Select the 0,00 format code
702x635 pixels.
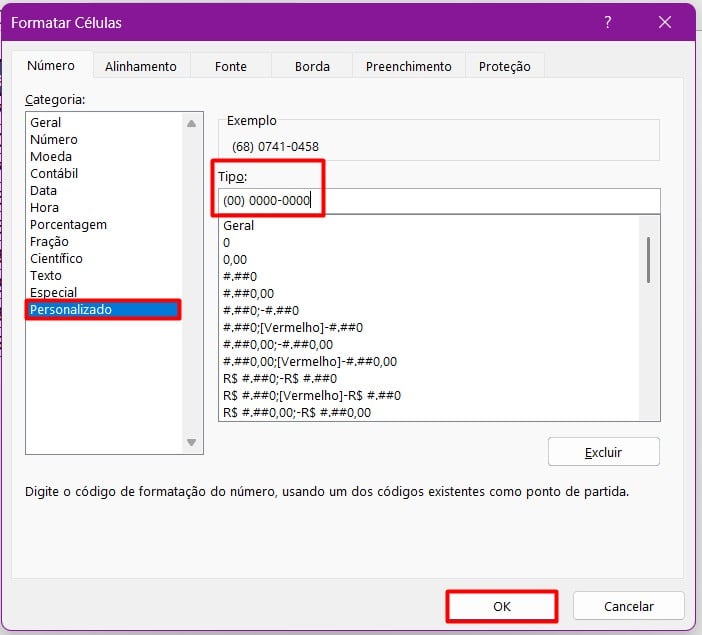tap(429, 259)
